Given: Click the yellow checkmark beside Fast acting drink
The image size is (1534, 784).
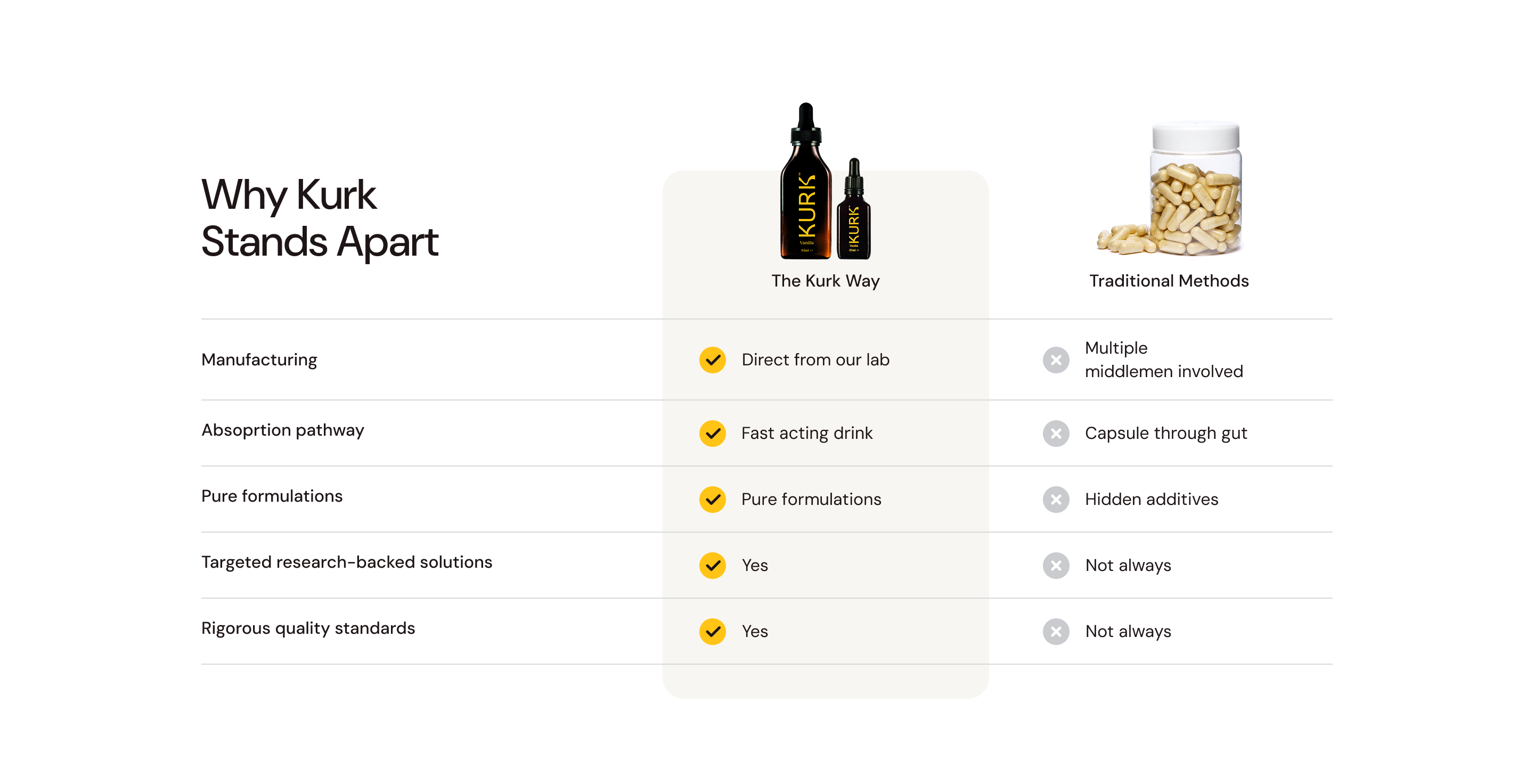Looking at the screenshot, I should point(712,434).
